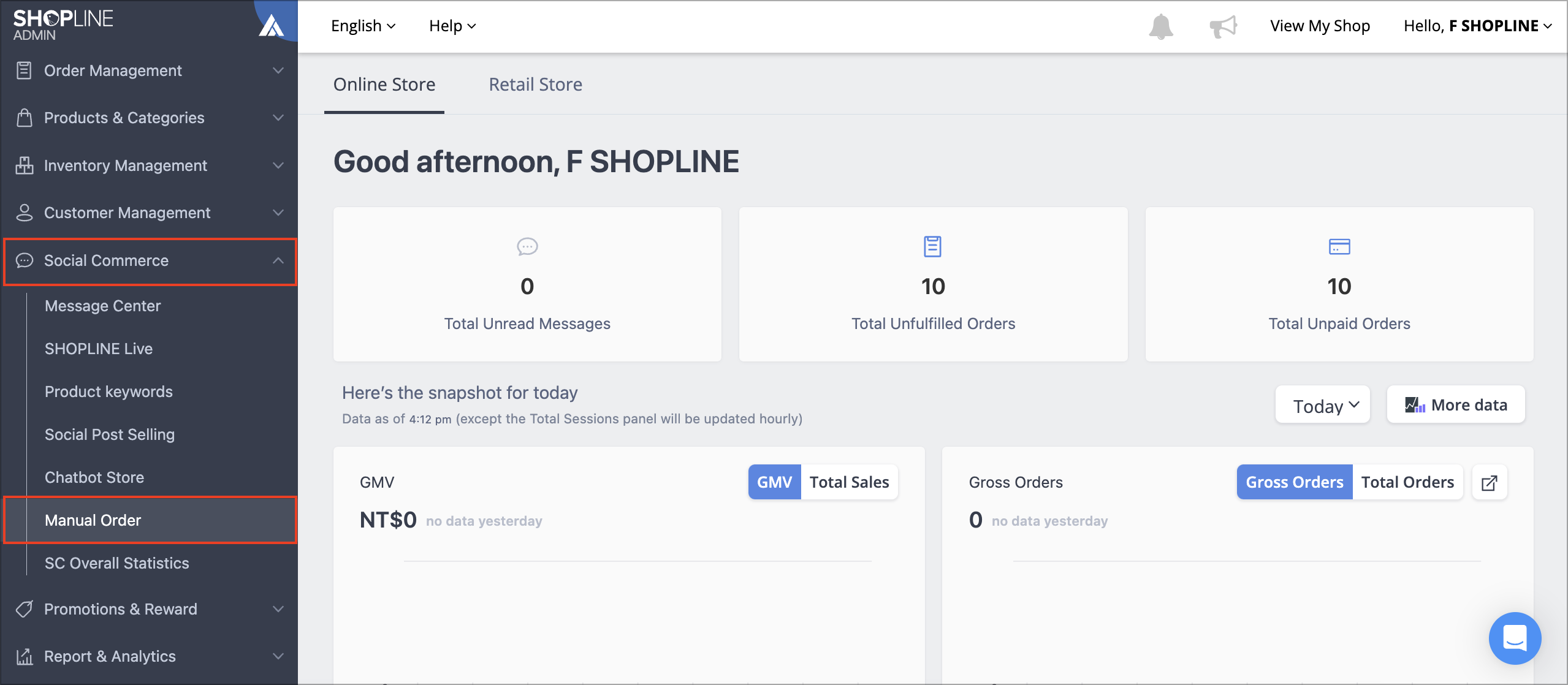Open the announcements megaphone icon

(1223, 26)
